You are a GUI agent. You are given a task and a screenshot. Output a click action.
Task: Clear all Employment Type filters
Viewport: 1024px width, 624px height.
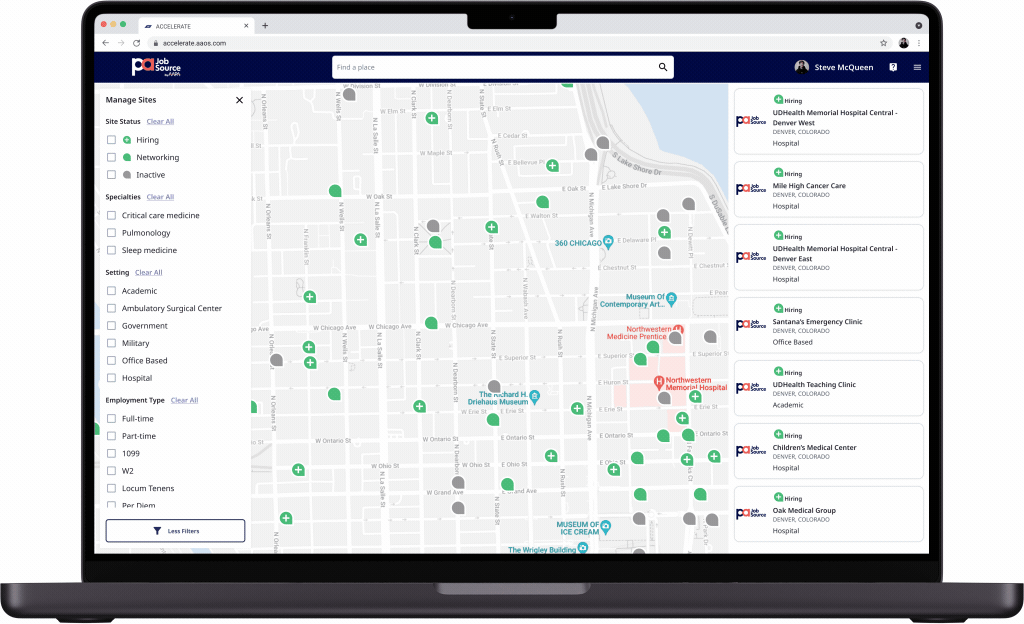(184, 400)
